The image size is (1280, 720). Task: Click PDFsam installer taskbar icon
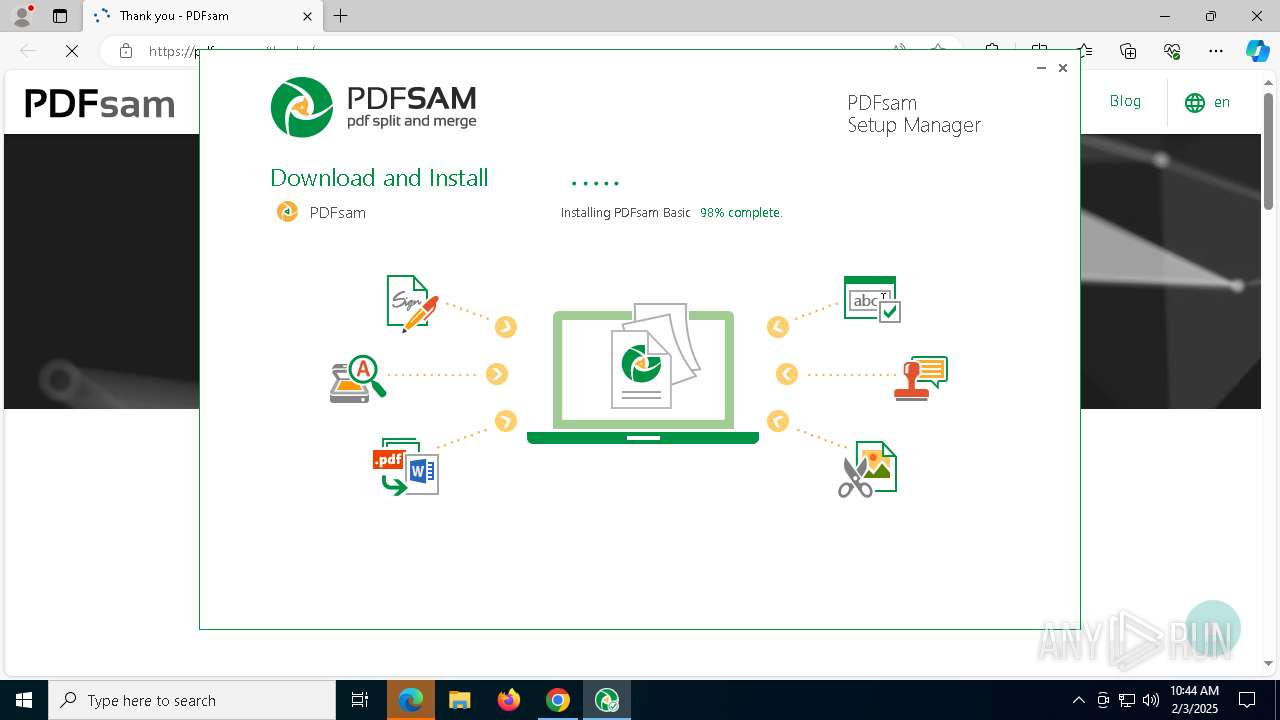pyautogui.click(x=607, y=700)
